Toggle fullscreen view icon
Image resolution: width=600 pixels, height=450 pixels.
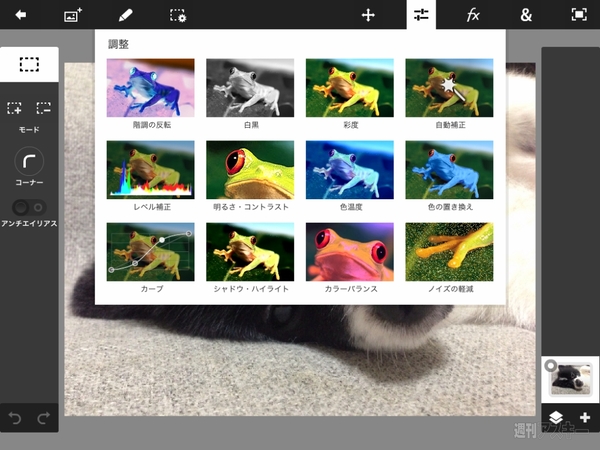[x=579, y=15]
